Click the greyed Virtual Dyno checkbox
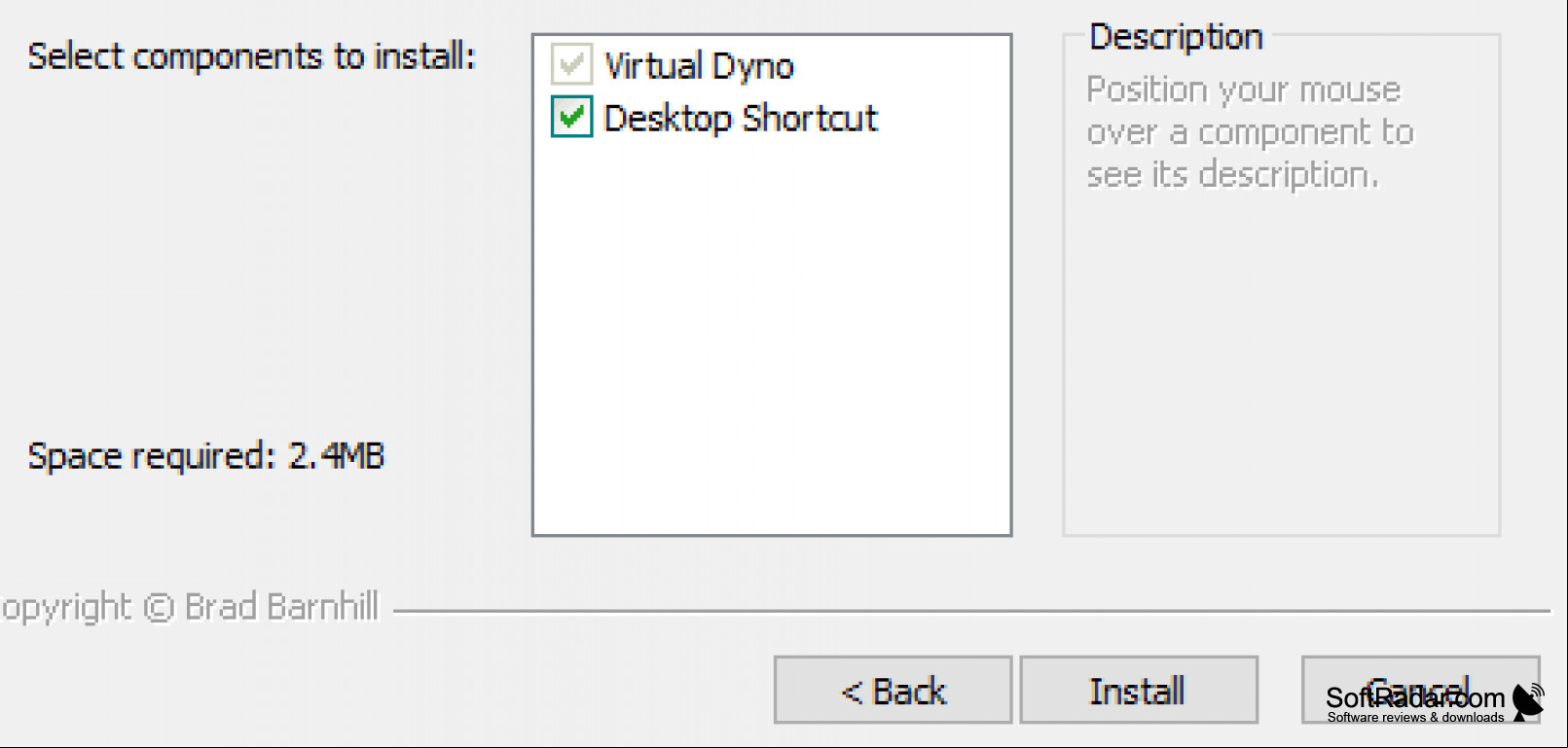 571,65
